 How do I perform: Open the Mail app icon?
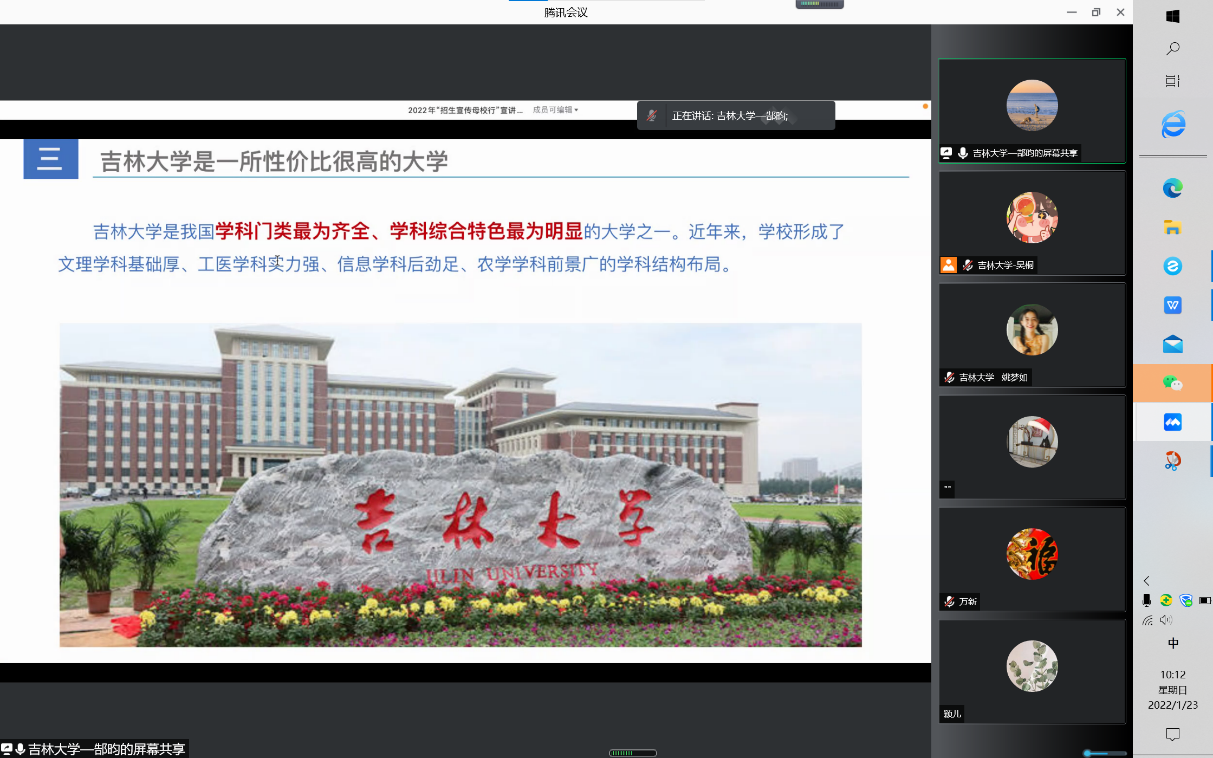[1173, 344]
